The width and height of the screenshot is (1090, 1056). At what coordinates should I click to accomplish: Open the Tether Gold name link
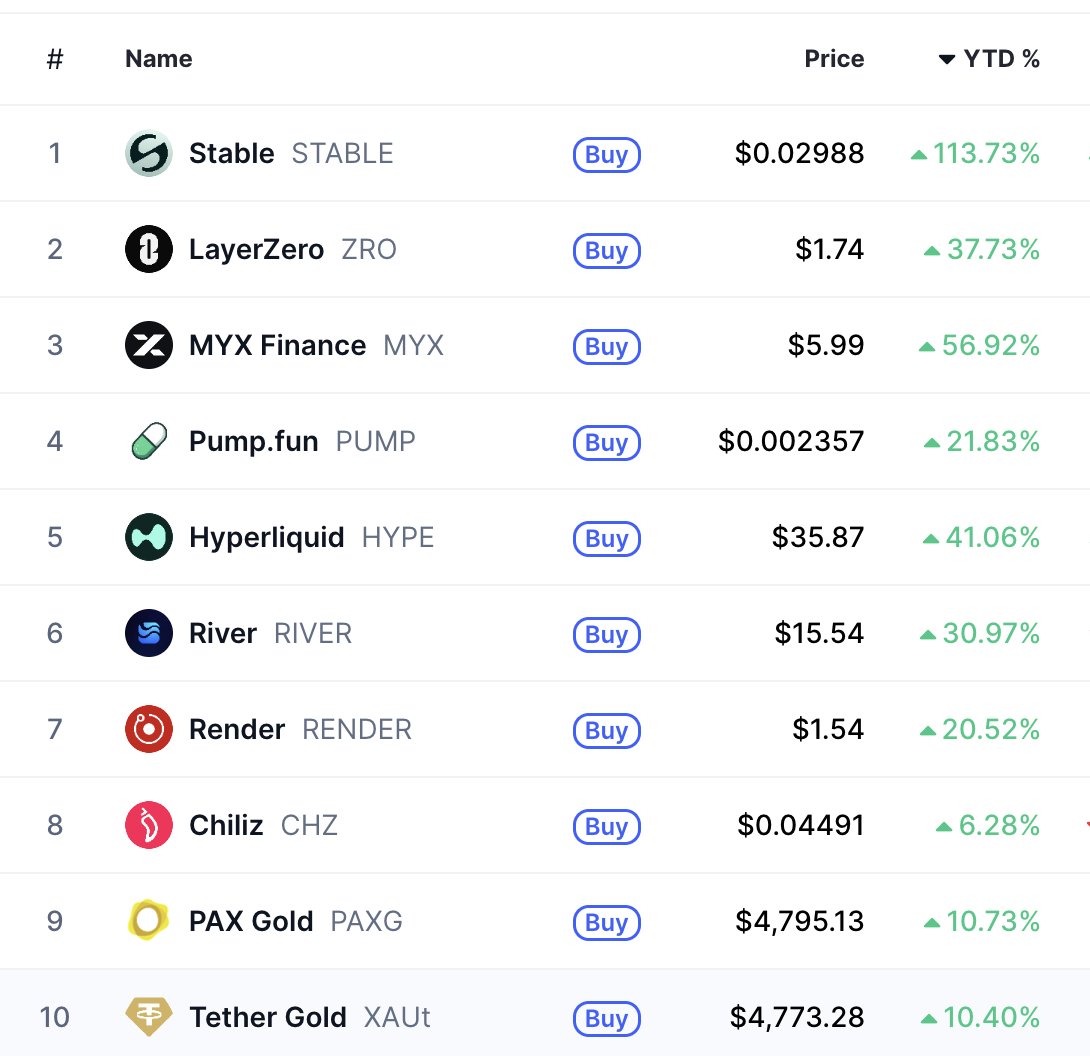[x=267, y=1018]
